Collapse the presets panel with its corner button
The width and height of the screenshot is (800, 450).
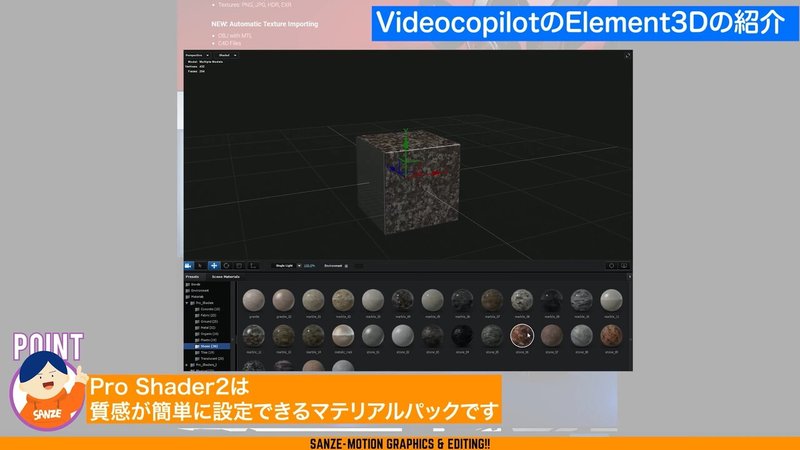tap(629, 277)
